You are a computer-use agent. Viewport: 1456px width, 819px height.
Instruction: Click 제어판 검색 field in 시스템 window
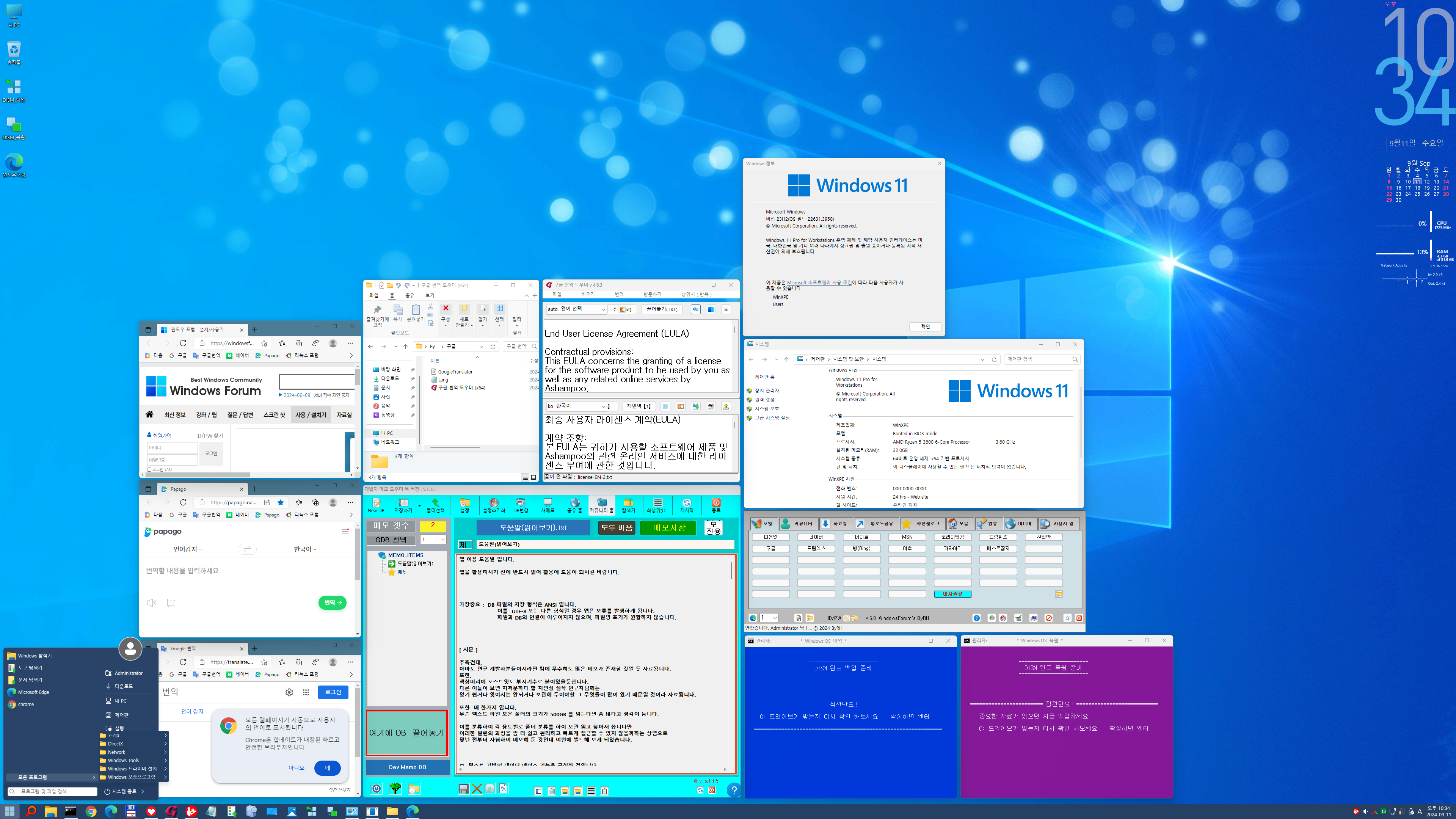[1042, 359]
